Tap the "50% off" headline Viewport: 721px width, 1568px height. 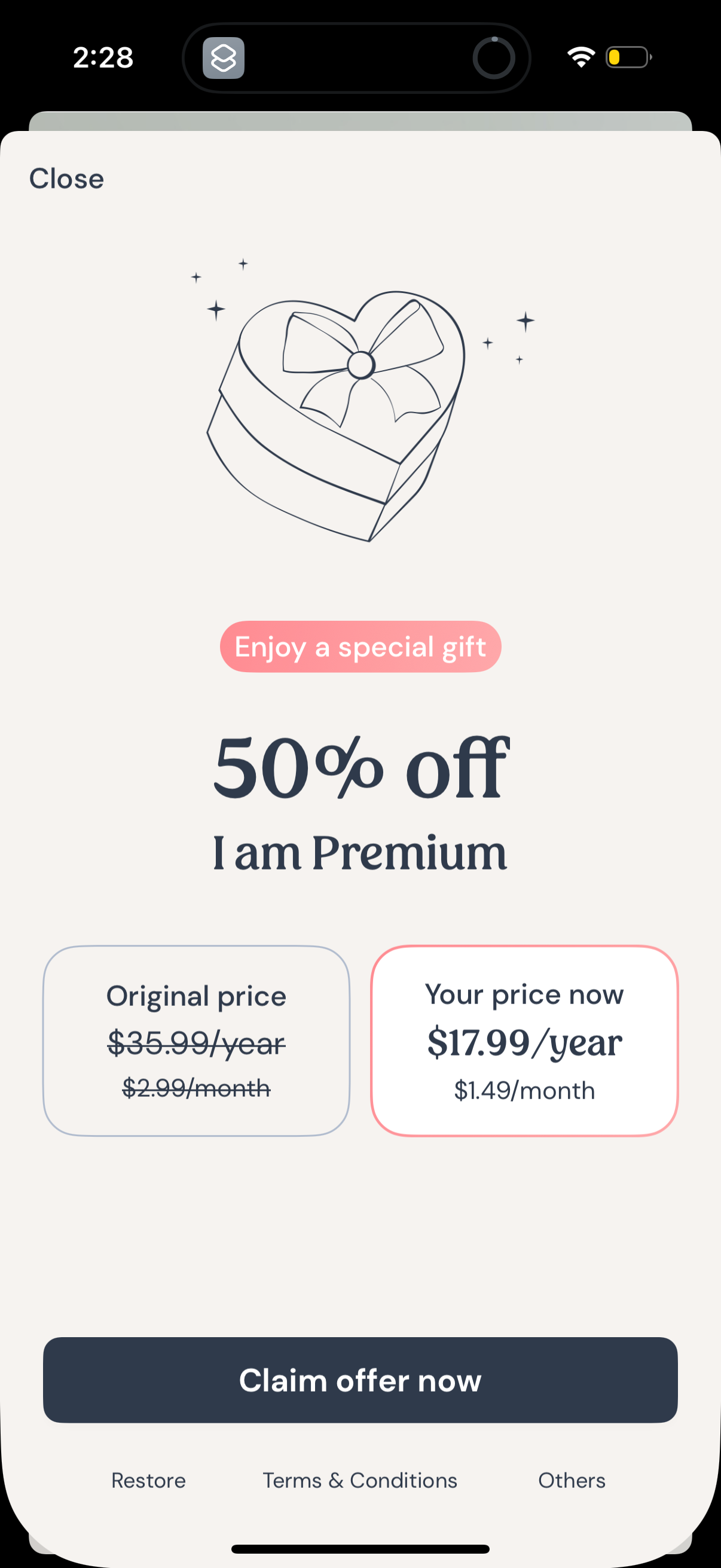(x=360, y=768)
